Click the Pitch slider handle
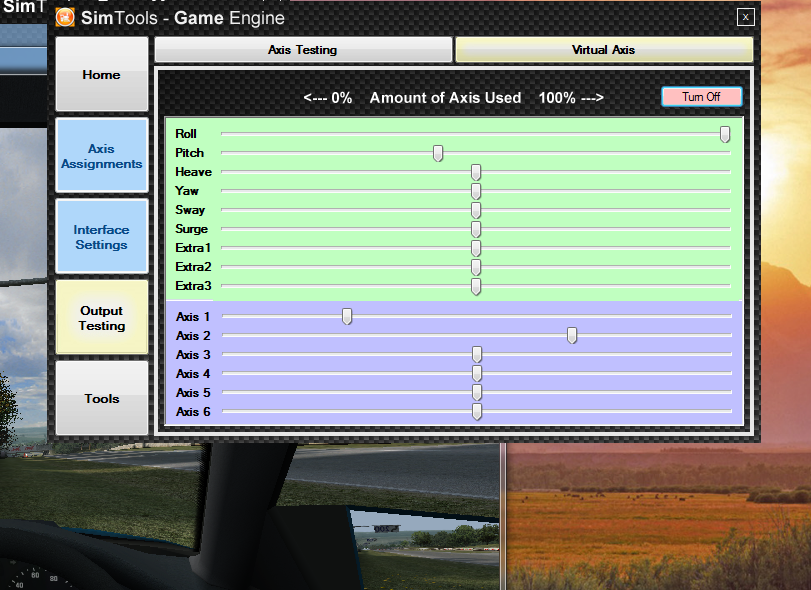 tap(438, 153)
